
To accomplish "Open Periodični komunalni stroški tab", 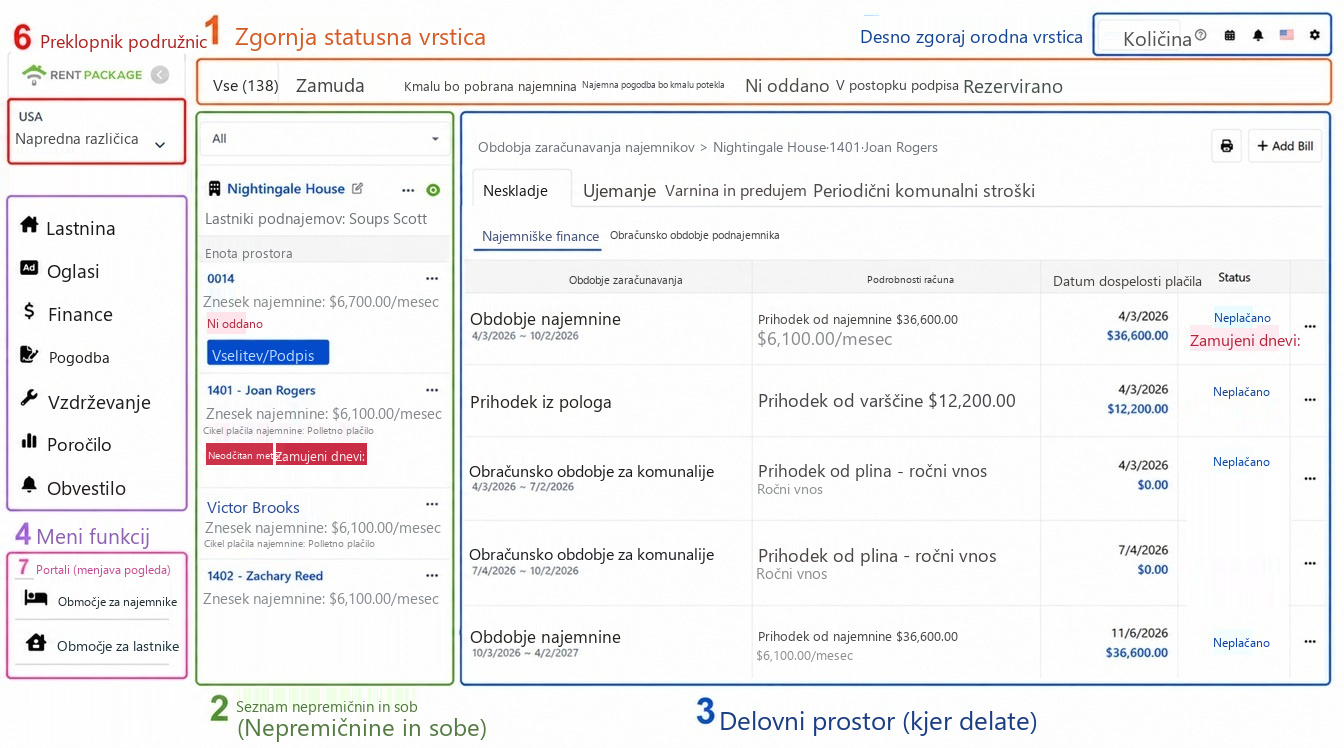I will click(x=923, y=190).
